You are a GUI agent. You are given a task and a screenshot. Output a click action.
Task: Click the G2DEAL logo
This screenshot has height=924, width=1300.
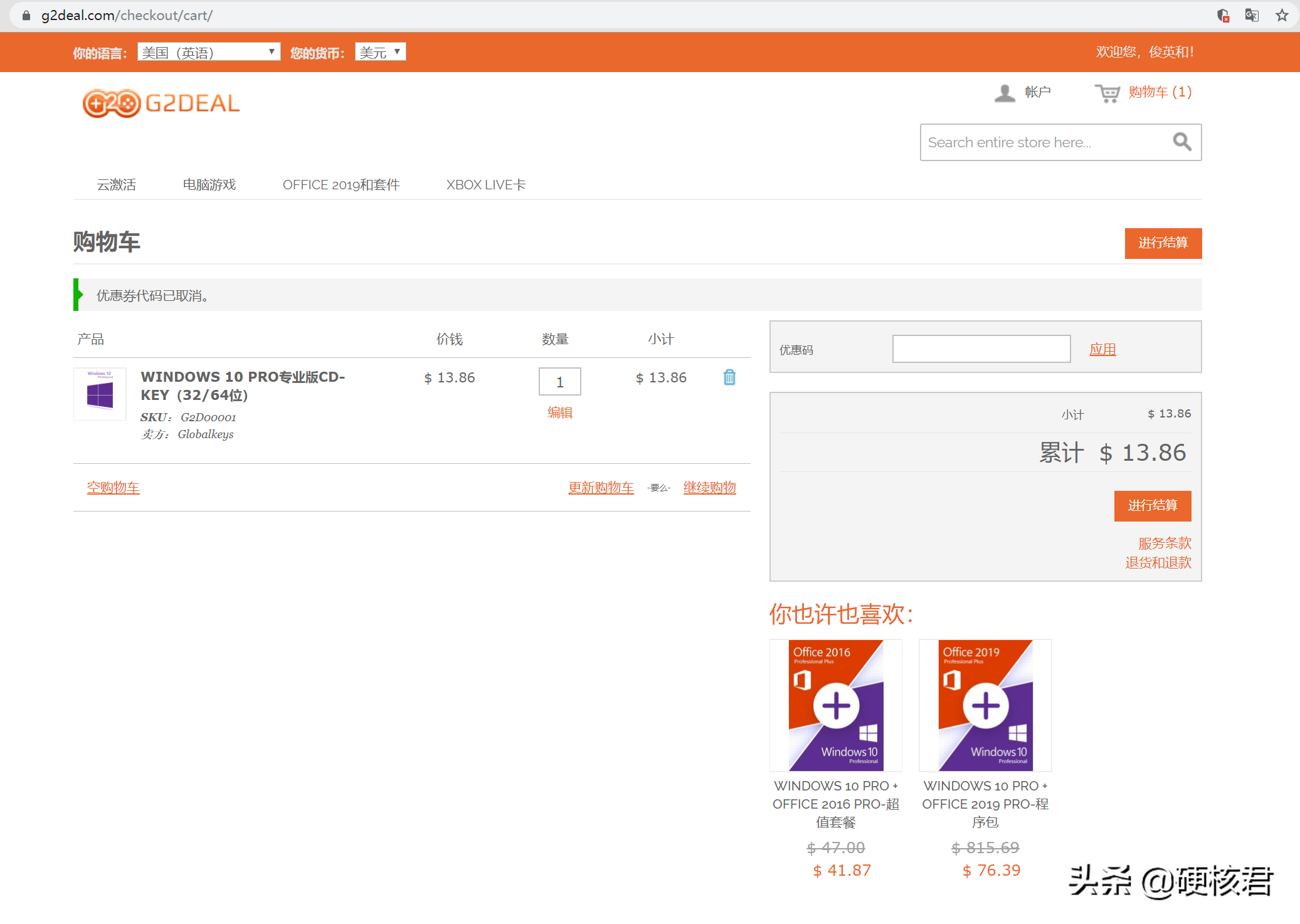tap(161, 103)
